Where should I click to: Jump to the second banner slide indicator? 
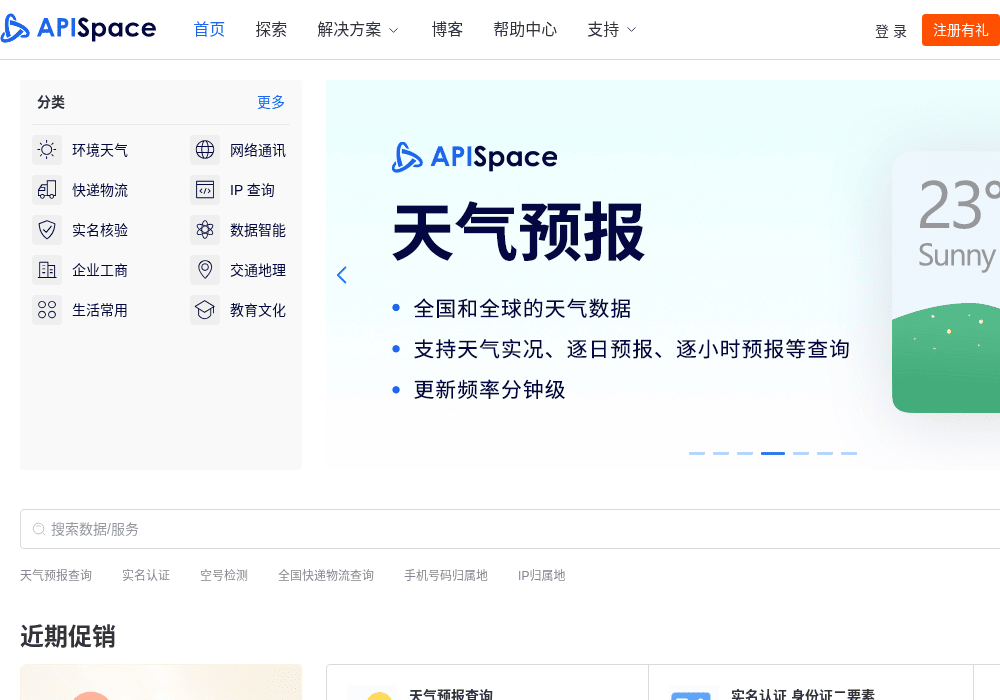click(721, 453)
